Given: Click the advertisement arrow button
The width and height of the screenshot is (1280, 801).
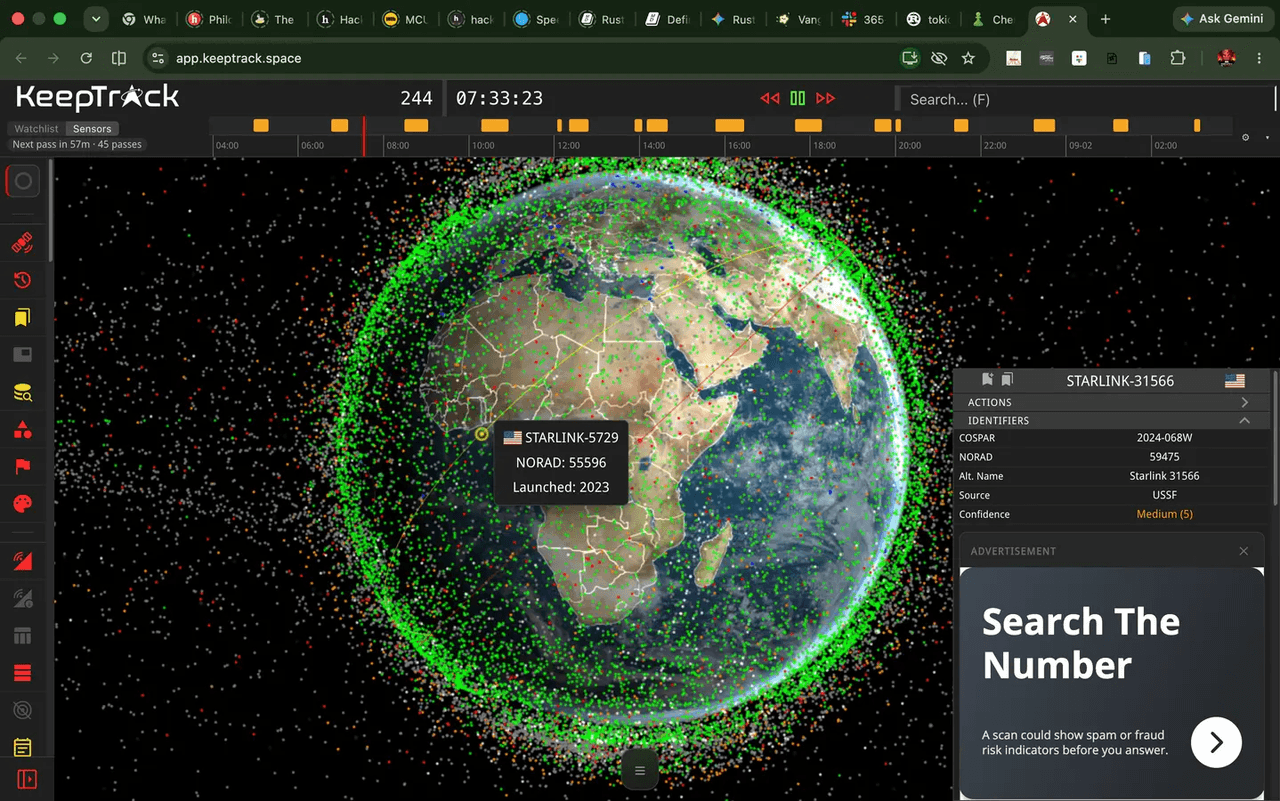Looking at the screenshot, I should point(1216,742).
